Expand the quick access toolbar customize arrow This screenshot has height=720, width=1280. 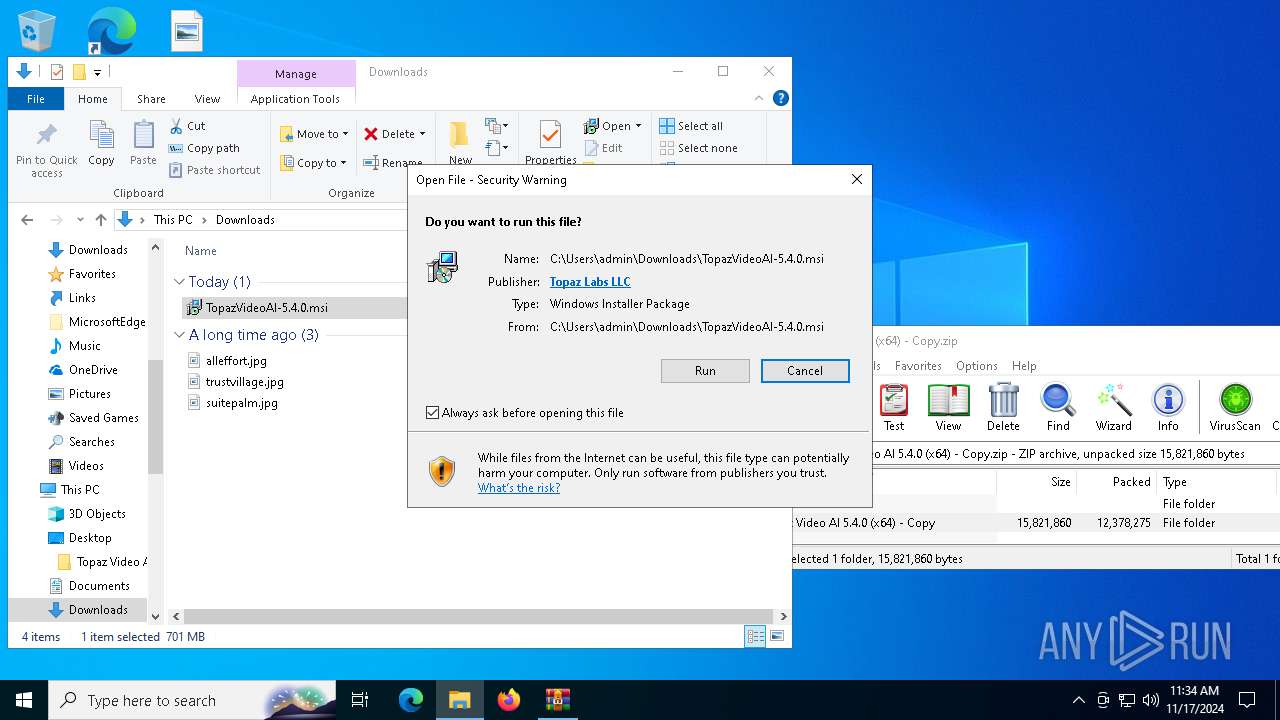97,72
